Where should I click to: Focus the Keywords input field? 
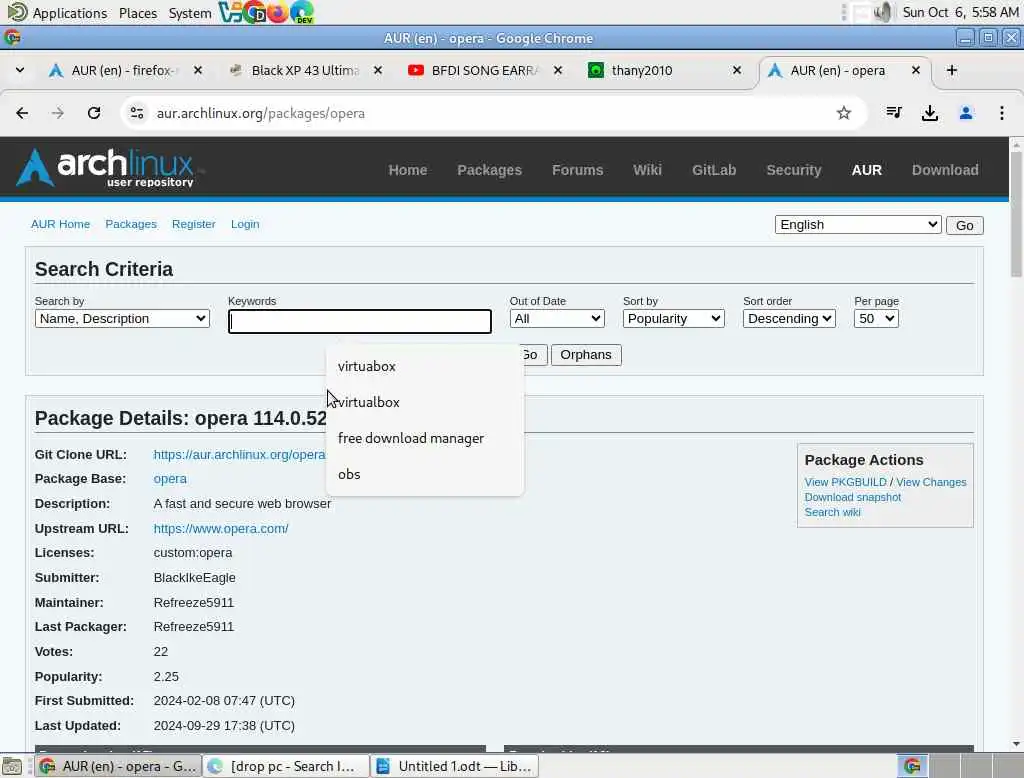click(360, 321)
